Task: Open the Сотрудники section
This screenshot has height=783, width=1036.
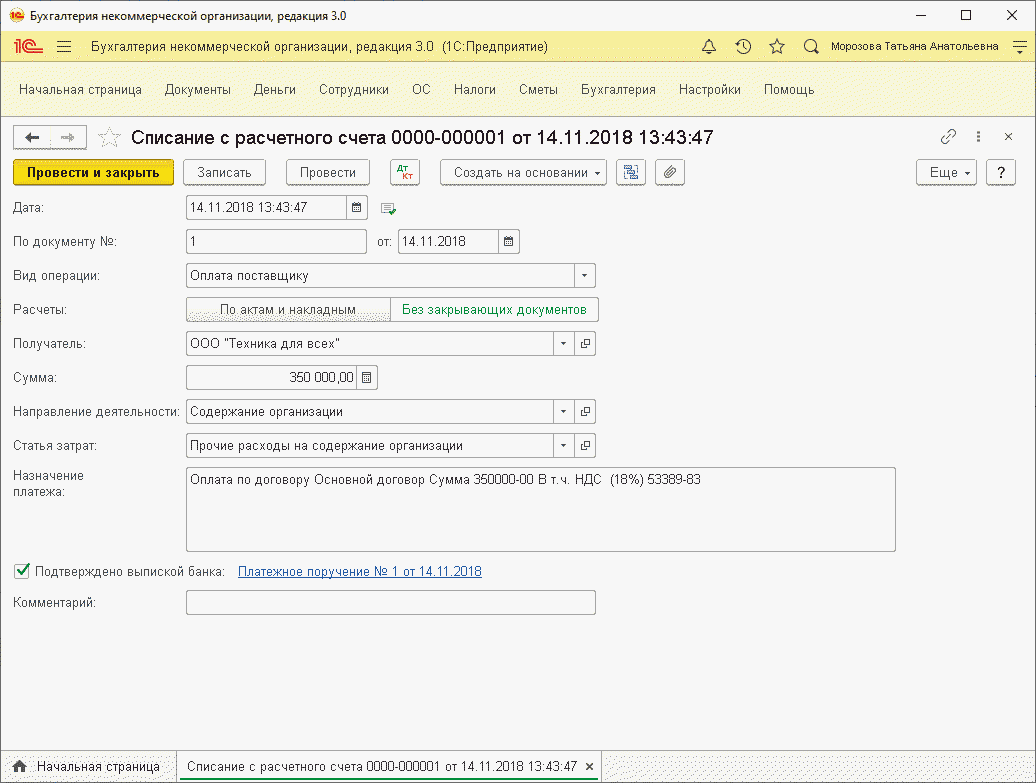Action: (354, 90)
